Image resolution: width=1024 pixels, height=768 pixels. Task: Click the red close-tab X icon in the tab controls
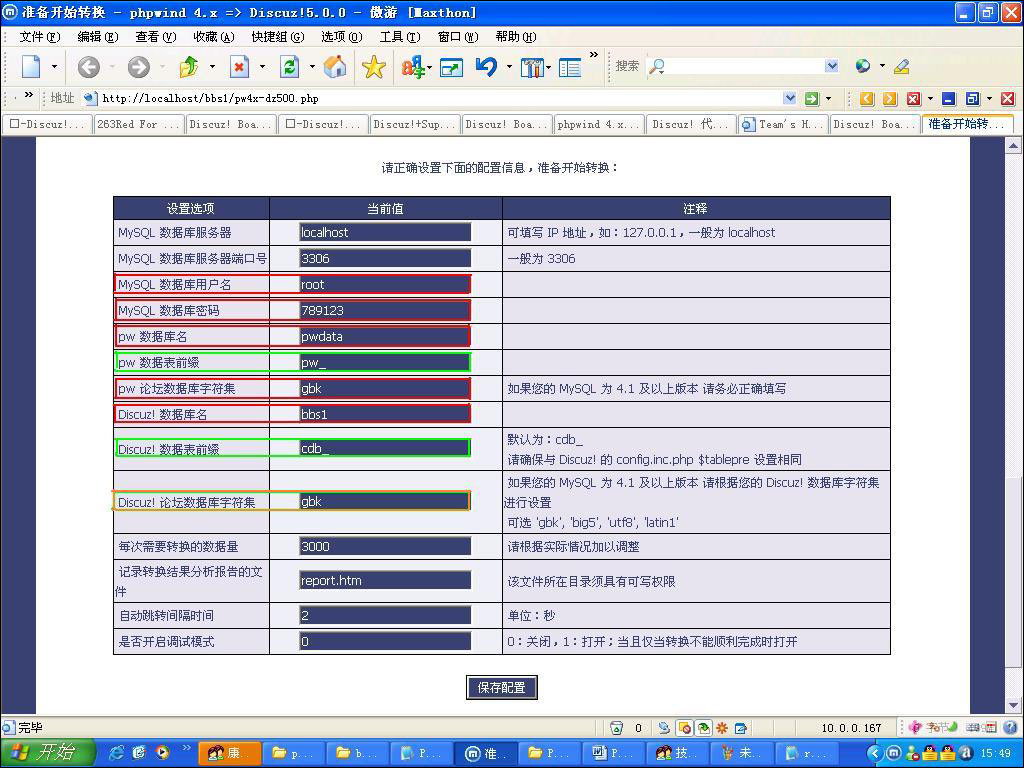[914, 99]
